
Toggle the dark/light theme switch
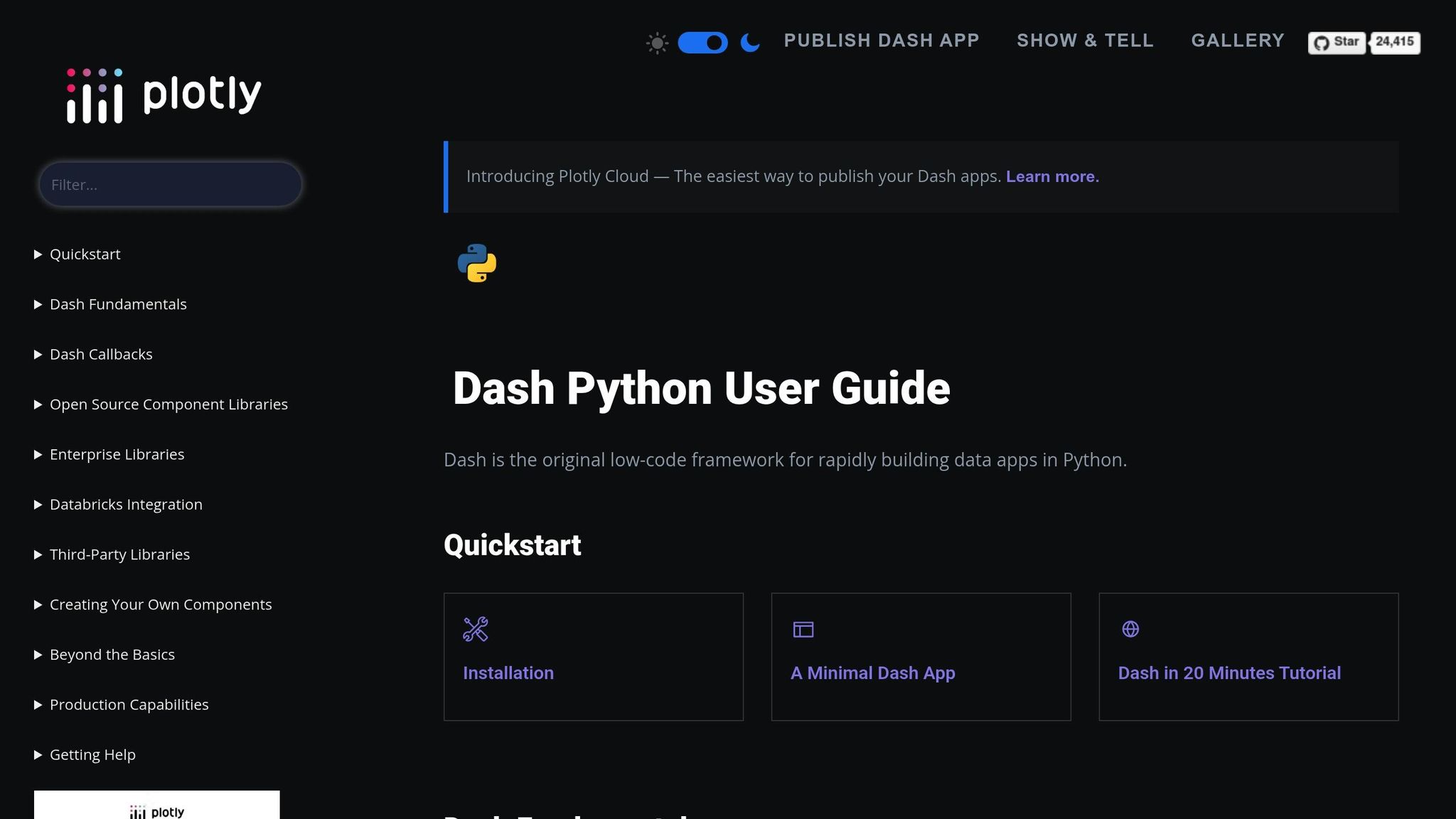[x=702, y=43]
